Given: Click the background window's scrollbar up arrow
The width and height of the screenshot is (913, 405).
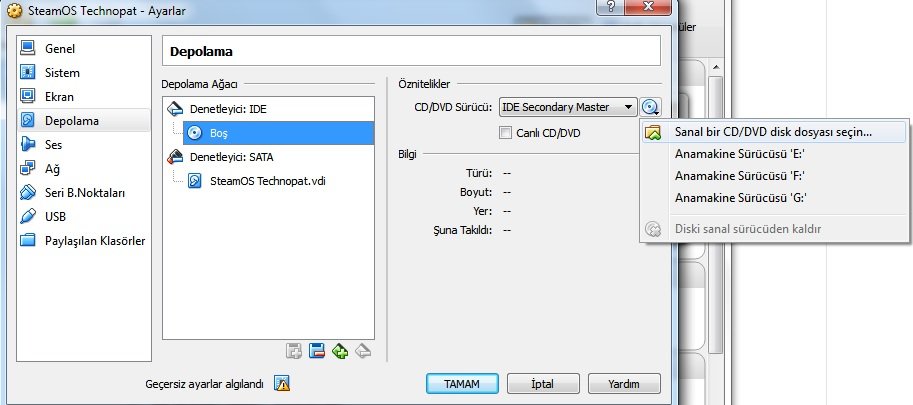Looking at the screenshot, I should coord(716,68).
